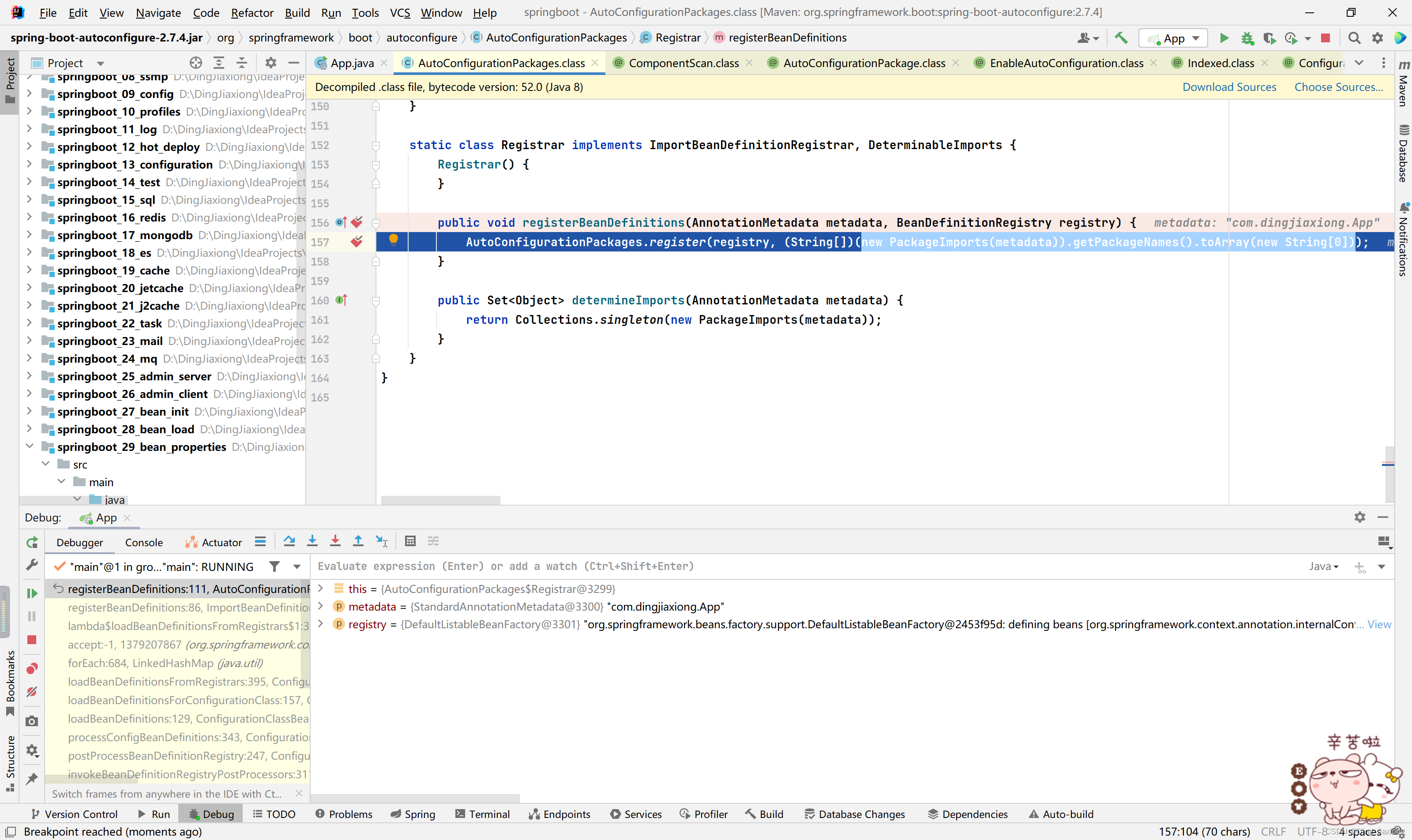Resume program in debug sidebar
Viewport: 1412px width, 840px height.
click(x=32, y=592)
